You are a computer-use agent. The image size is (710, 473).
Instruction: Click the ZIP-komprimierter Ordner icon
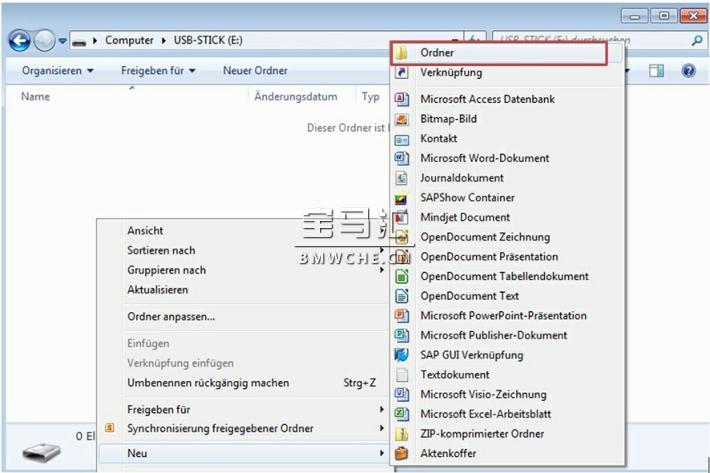(x=402, y=434)
